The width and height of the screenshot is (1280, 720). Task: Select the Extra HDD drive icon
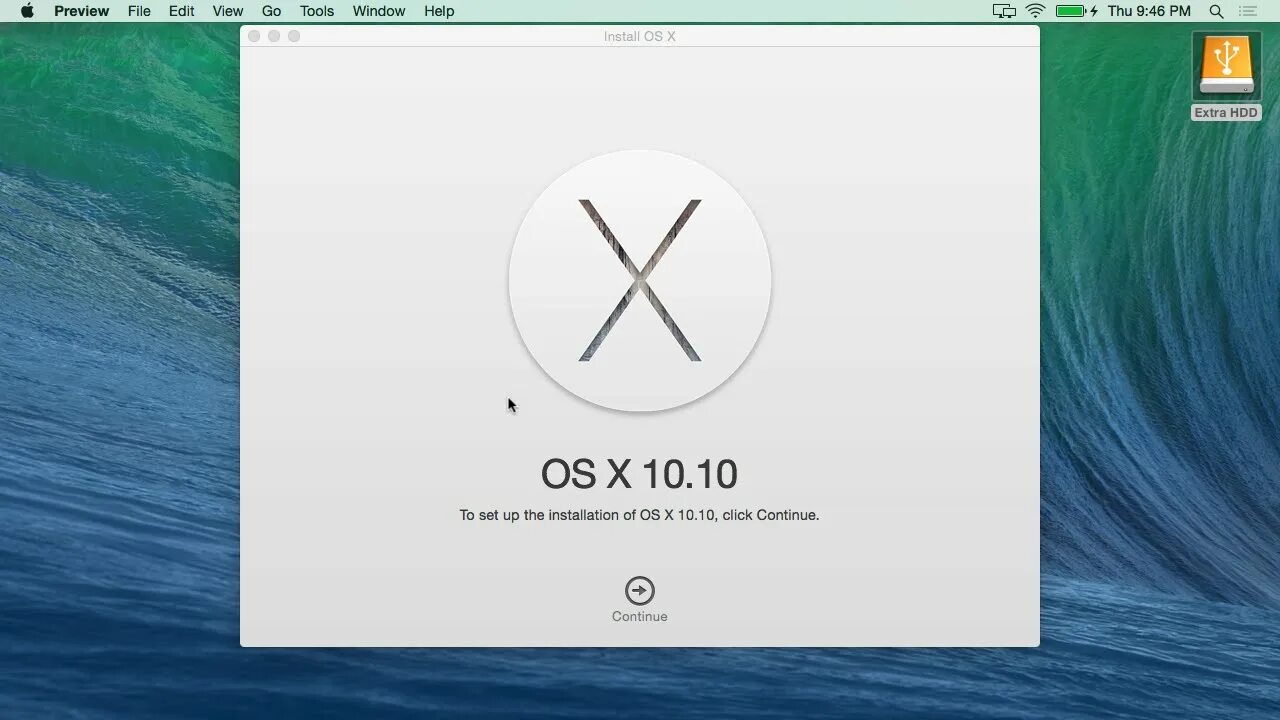[1226, 66]
